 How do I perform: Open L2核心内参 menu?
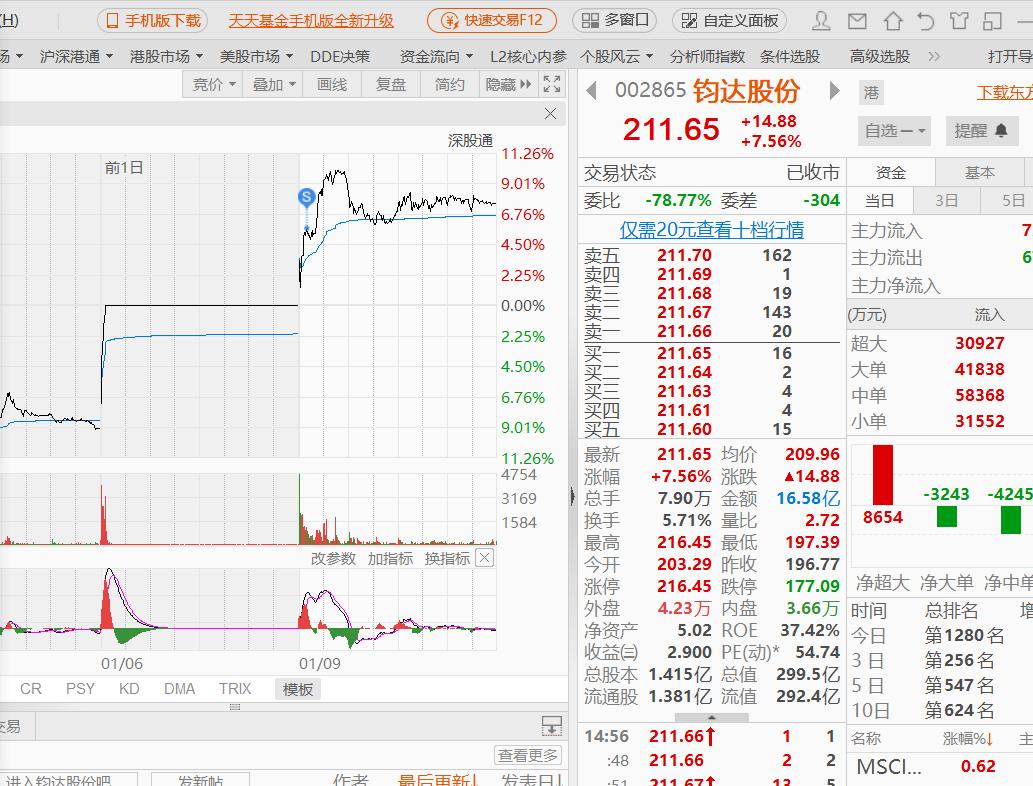point(528,57)
